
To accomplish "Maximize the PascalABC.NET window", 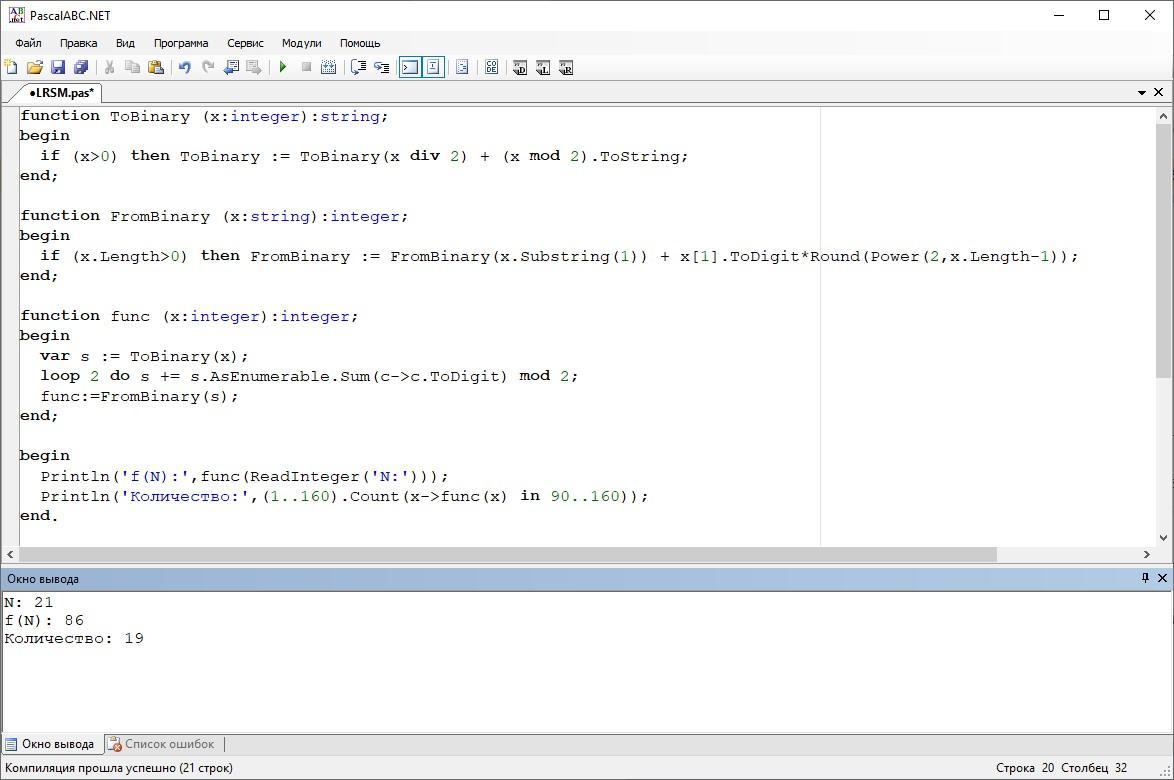I will tap(1104, 15).
